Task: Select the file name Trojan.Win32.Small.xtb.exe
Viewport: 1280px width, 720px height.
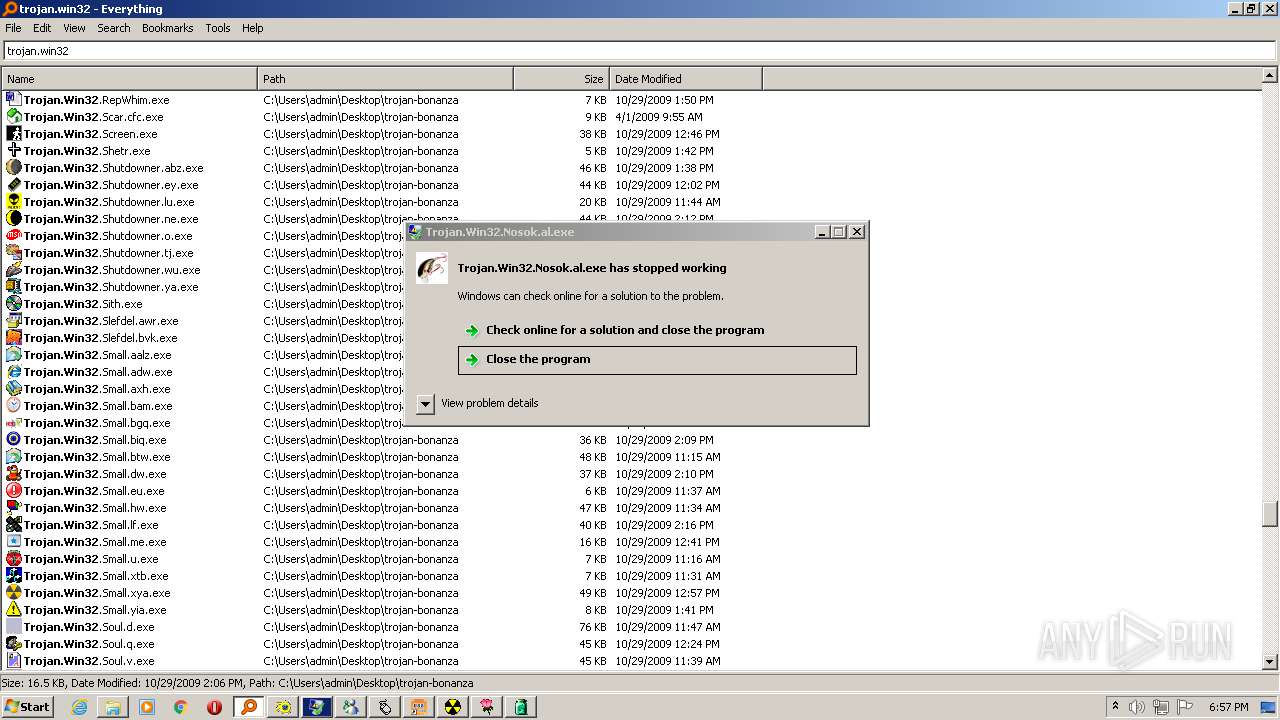Action: pos(96,576)
